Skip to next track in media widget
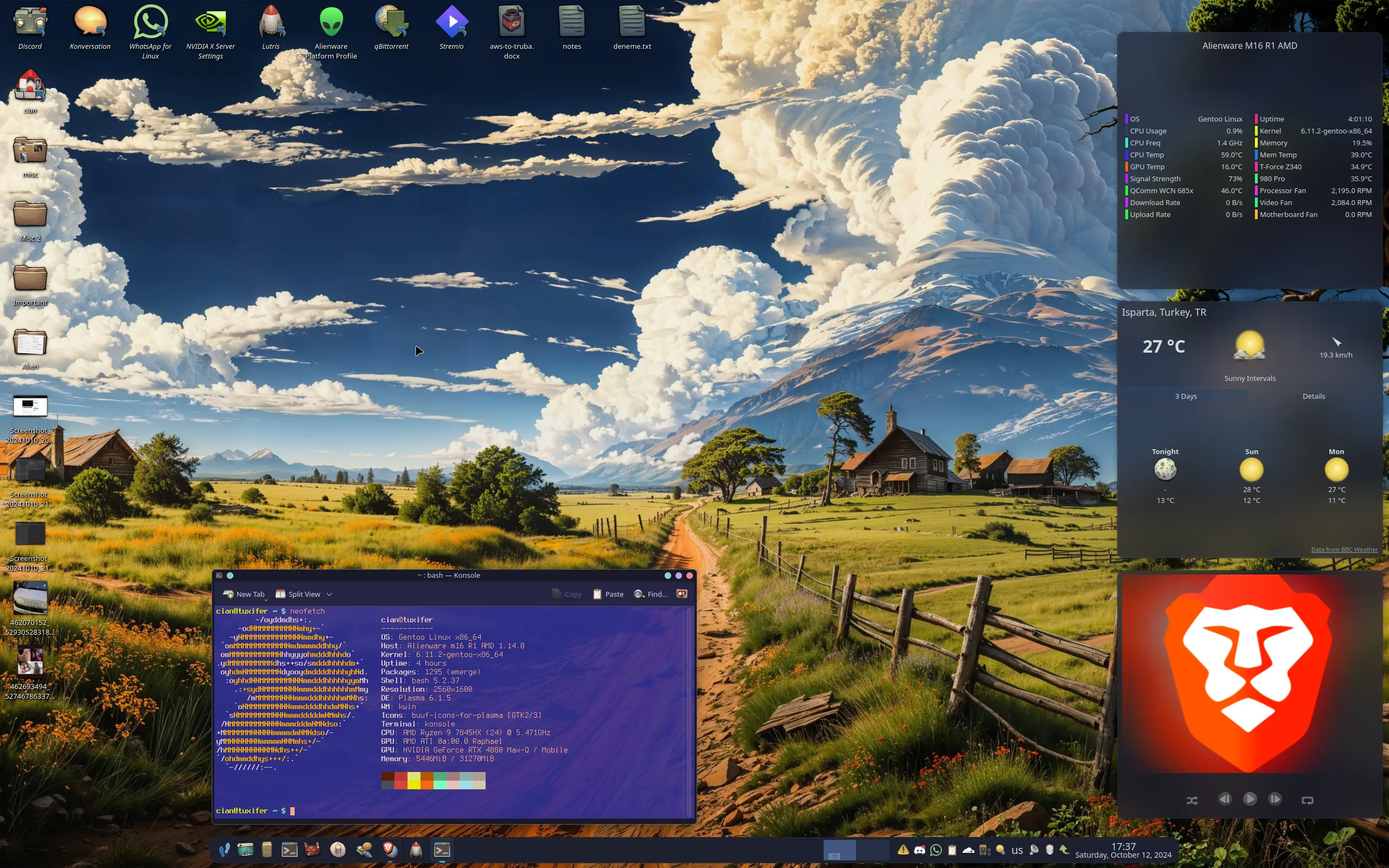The width and height of the screenshot is (1389, 868). tap(1275, 799)
